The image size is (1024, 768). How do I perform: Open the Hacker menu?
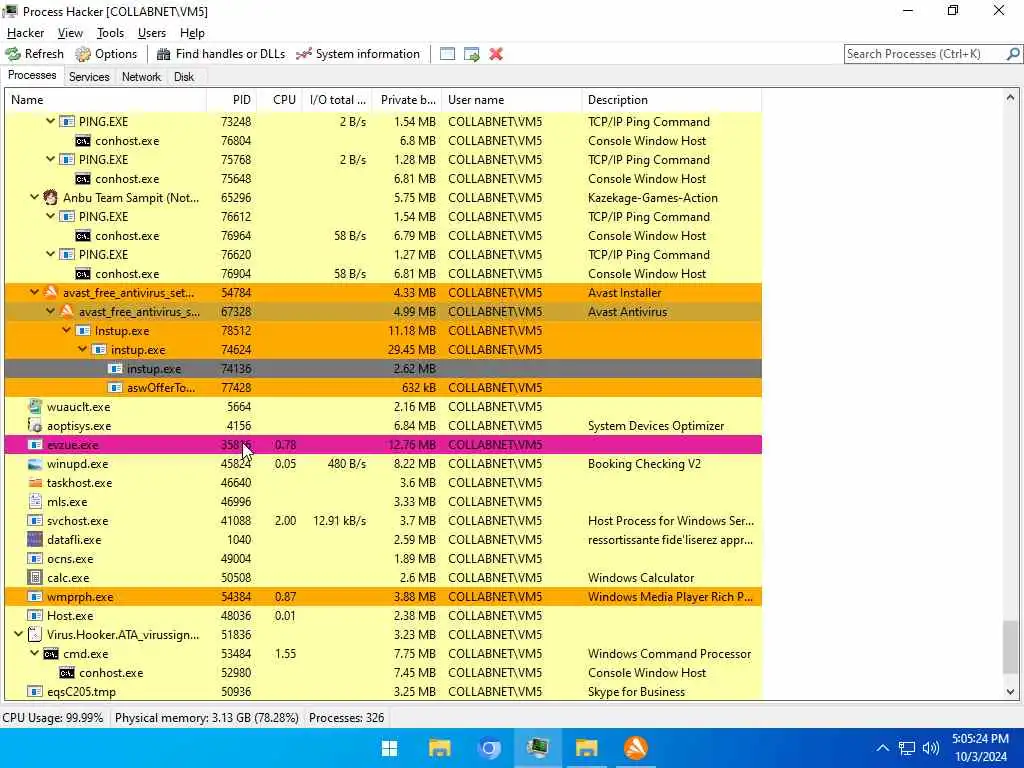click(x=25, y=33)
